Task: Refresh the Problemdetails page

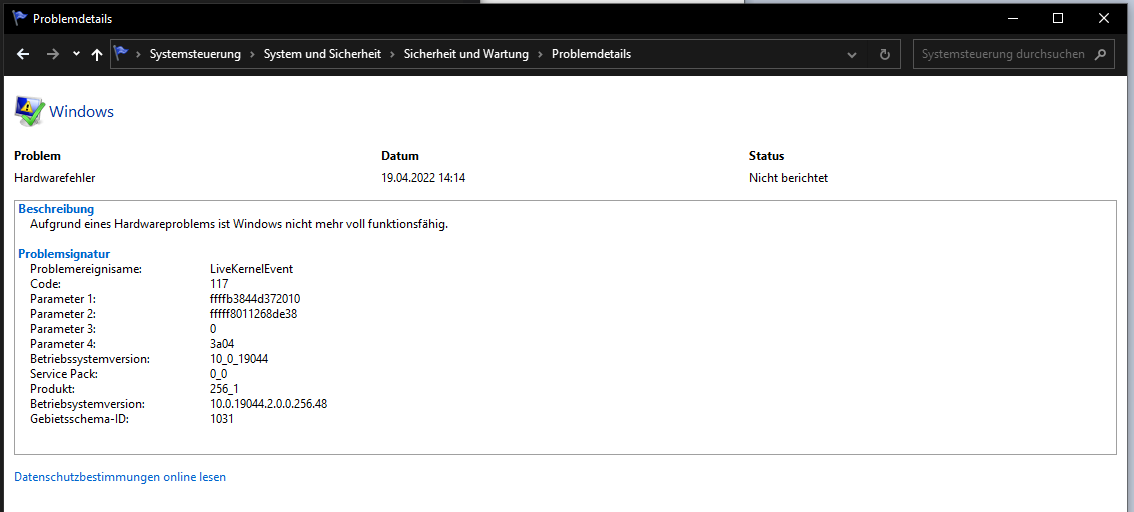Action: [884, 54]
